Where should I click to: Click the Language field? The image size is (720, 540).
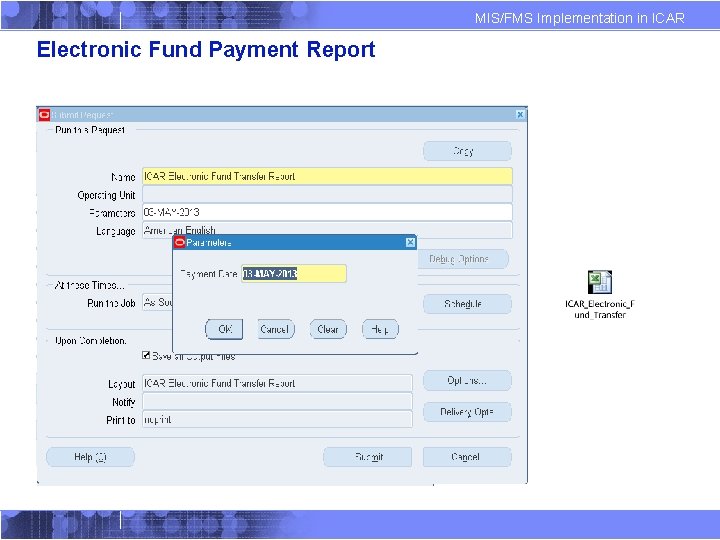327,230
